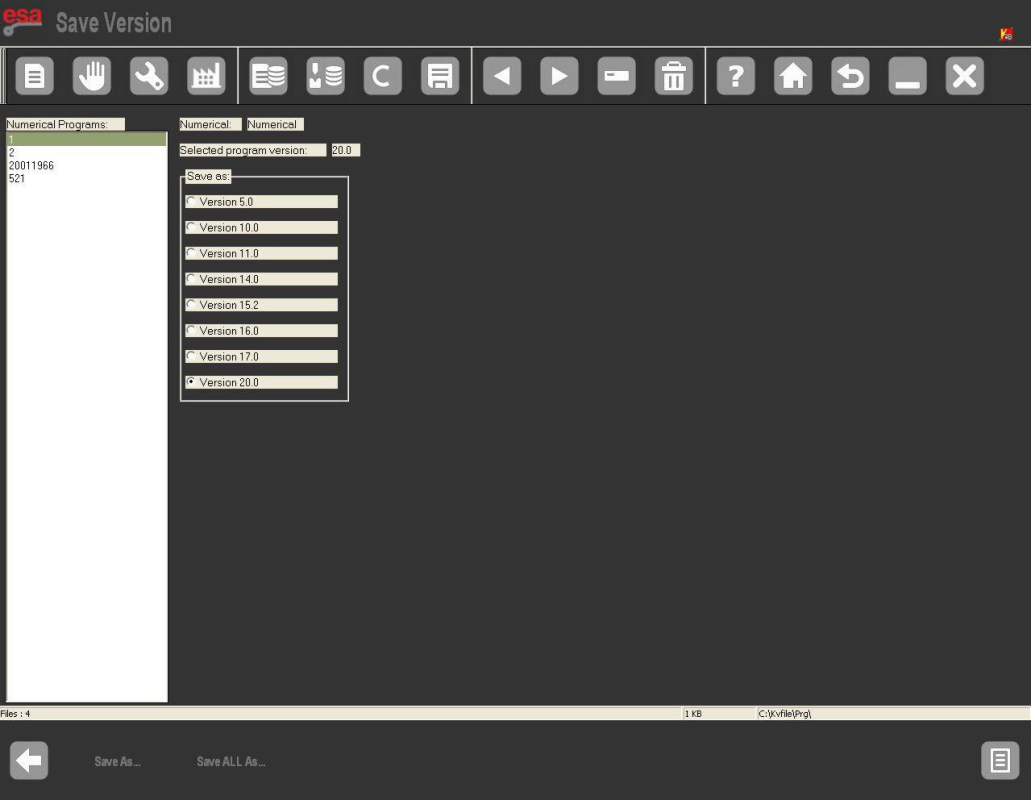
Task: Open help with question mark icon
Action: pyautogui.click(x=736, y=77)
